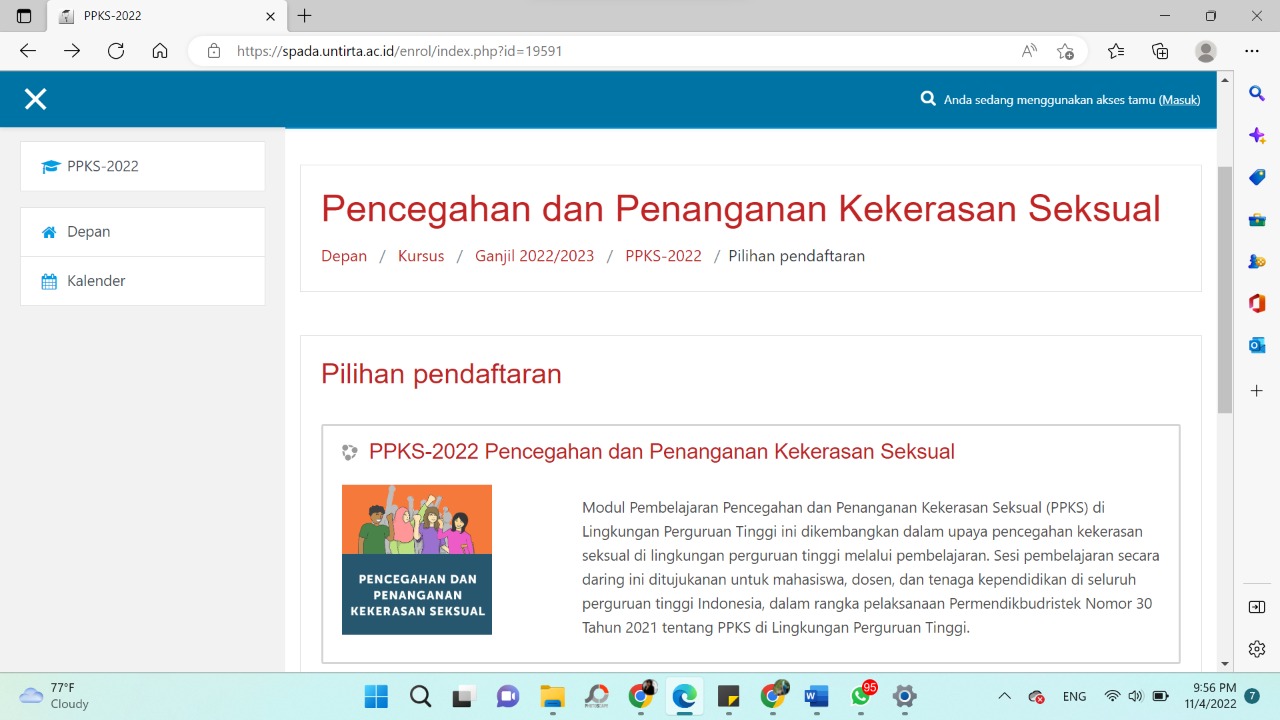Hide the Edge sidebar
The height and width of the screenshot is (720, 1280).
click(1257, 607)
